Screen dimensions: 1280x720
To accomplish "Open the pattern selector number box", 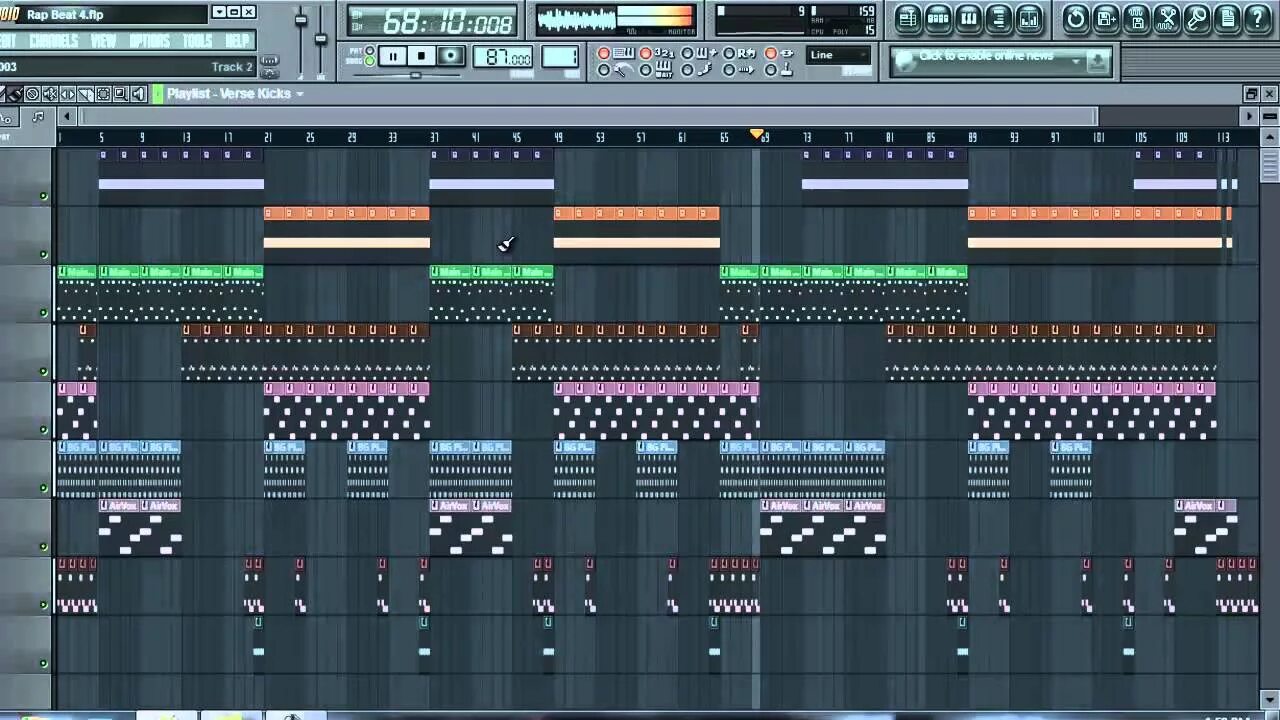I will 560,58.
